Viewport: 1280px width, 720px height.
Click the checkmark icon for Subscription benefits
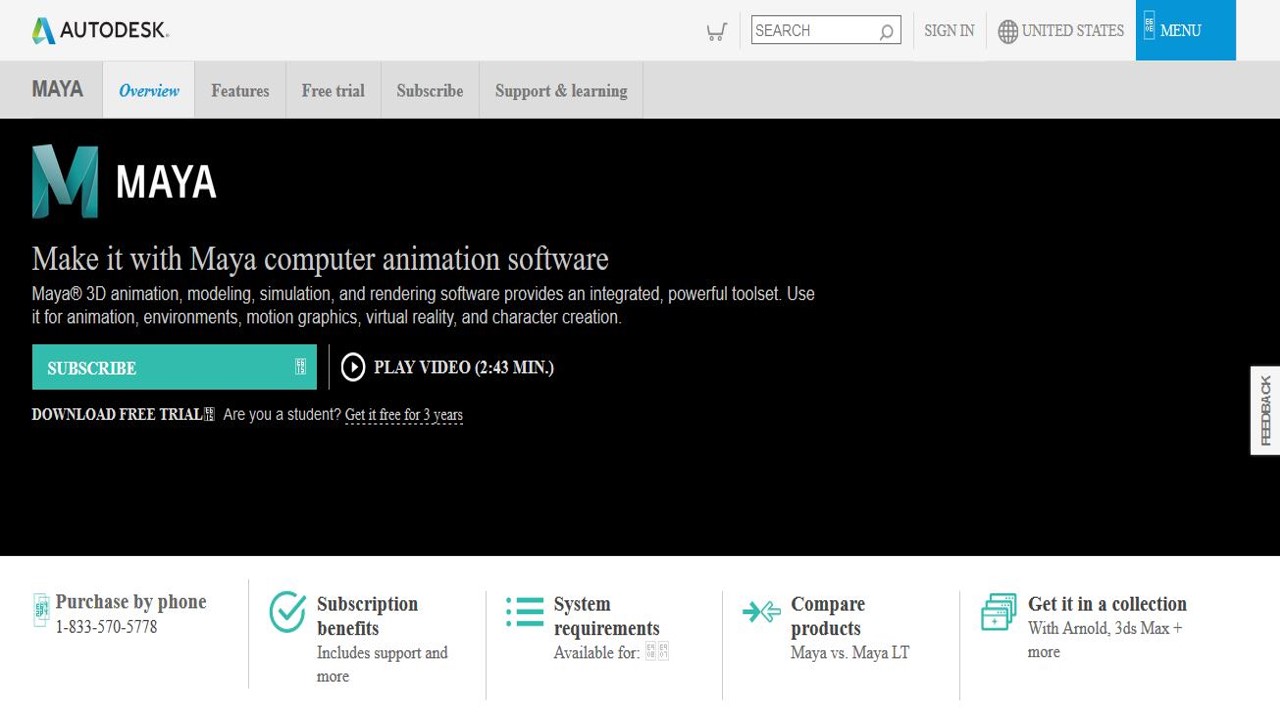click(x=287, y=610)
